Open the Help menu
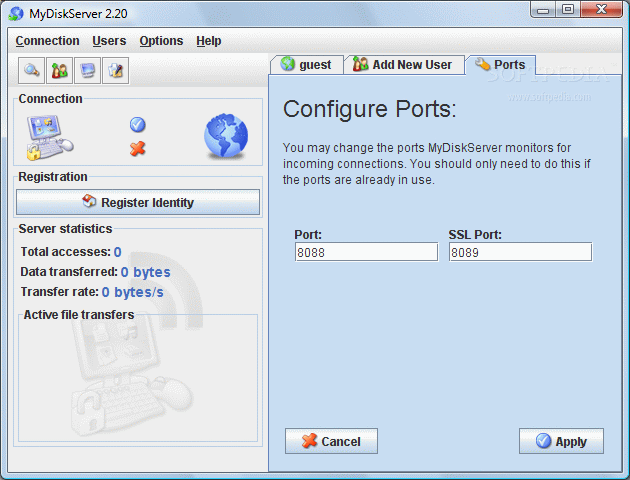 click(209, 41)
